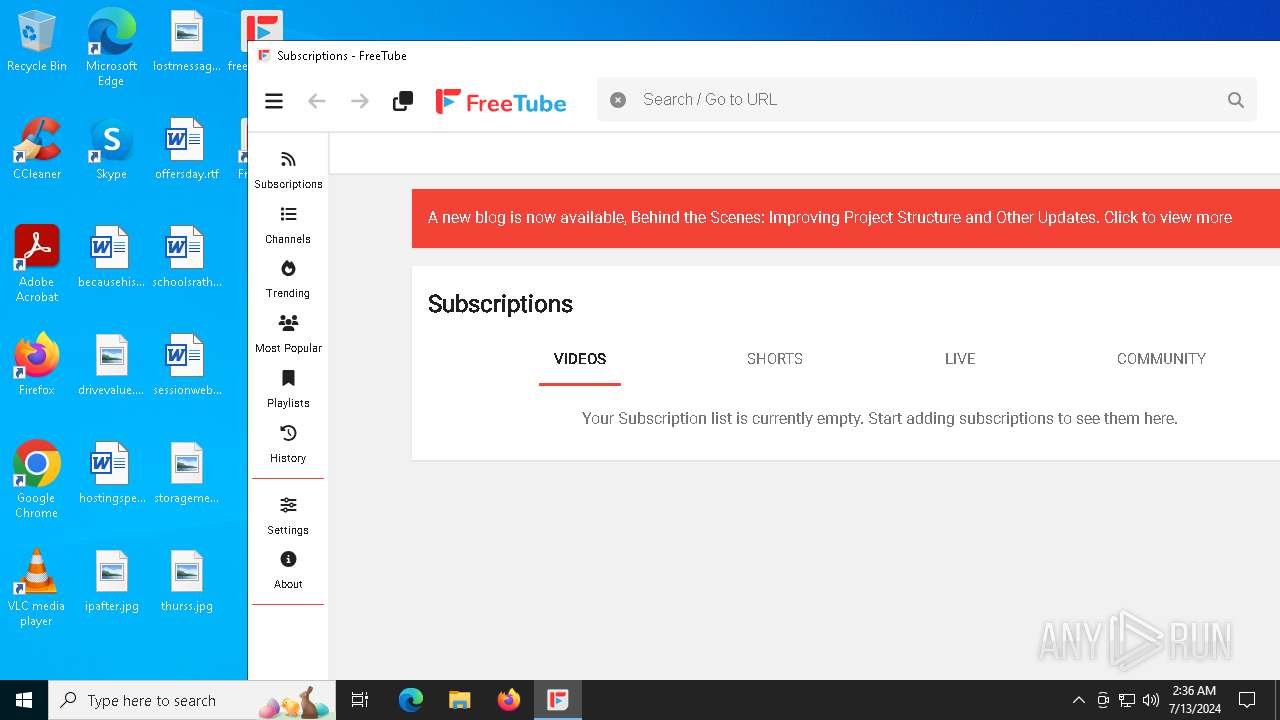Screen dimensions: 1280x720
Task: Select the becausehis... document
Action: click(x=111, y=257)
